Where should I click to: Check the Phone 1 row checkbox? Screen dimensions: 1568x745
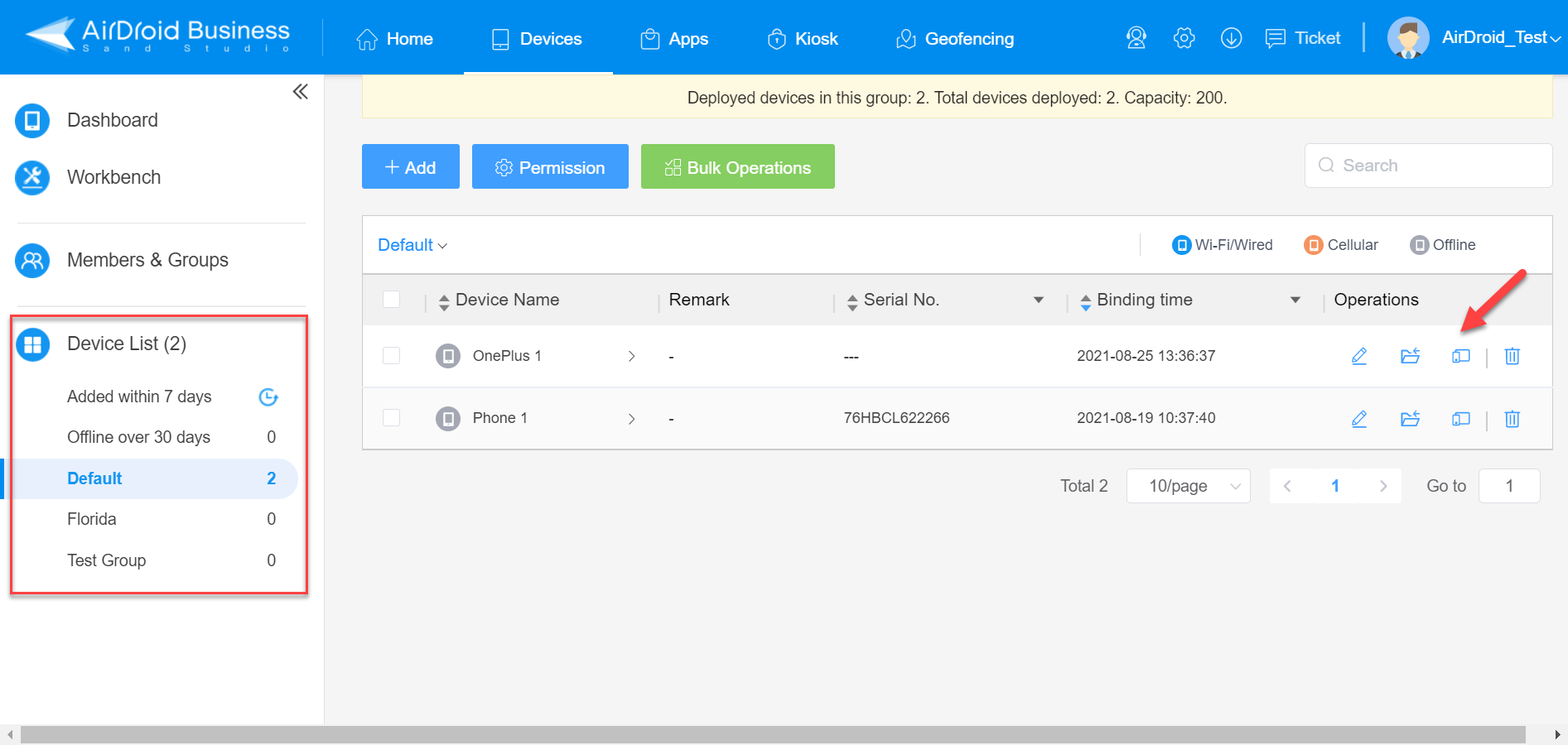[x=392, y=418]
